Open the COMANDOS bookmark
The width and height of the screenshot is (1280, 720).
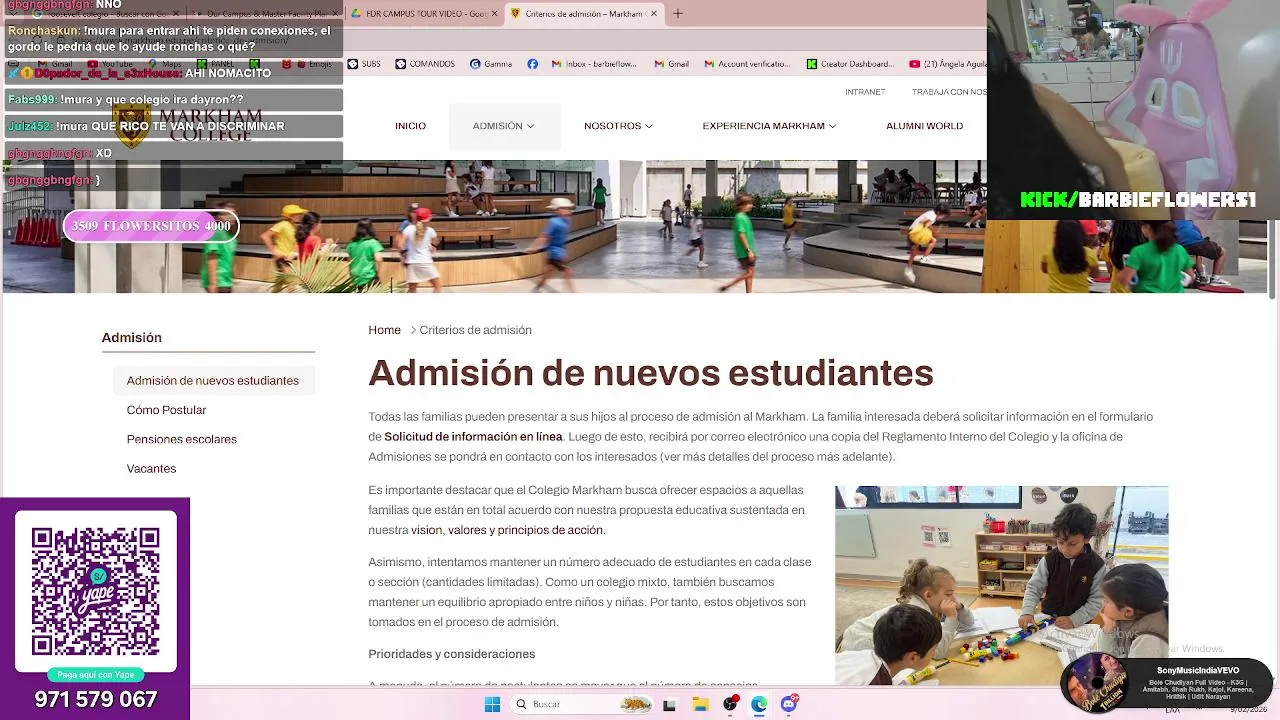pyautogui.click(x=425, y=64)
